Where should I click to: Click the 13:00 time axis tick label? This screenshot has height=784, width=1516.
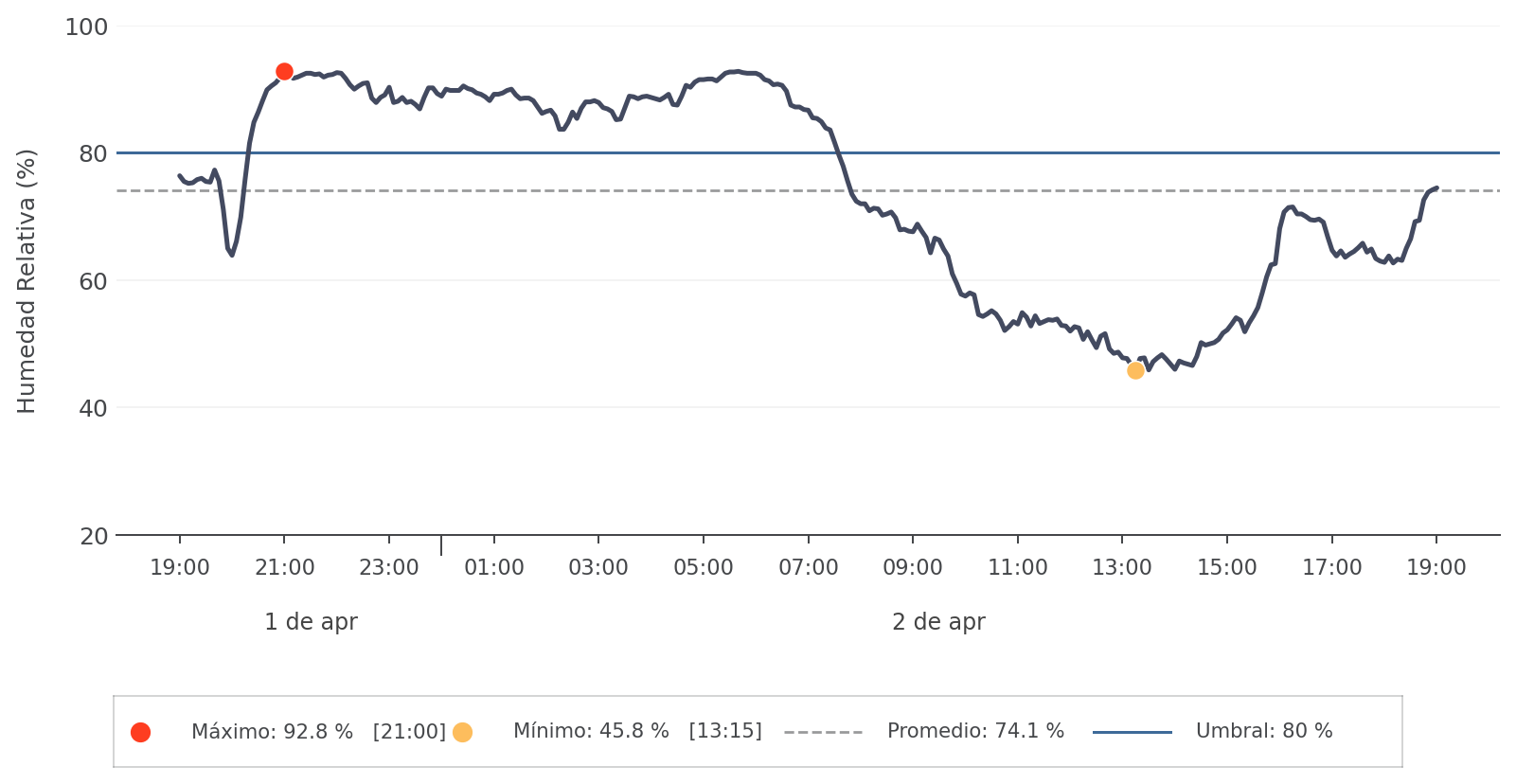click(x=1122, y=568)
